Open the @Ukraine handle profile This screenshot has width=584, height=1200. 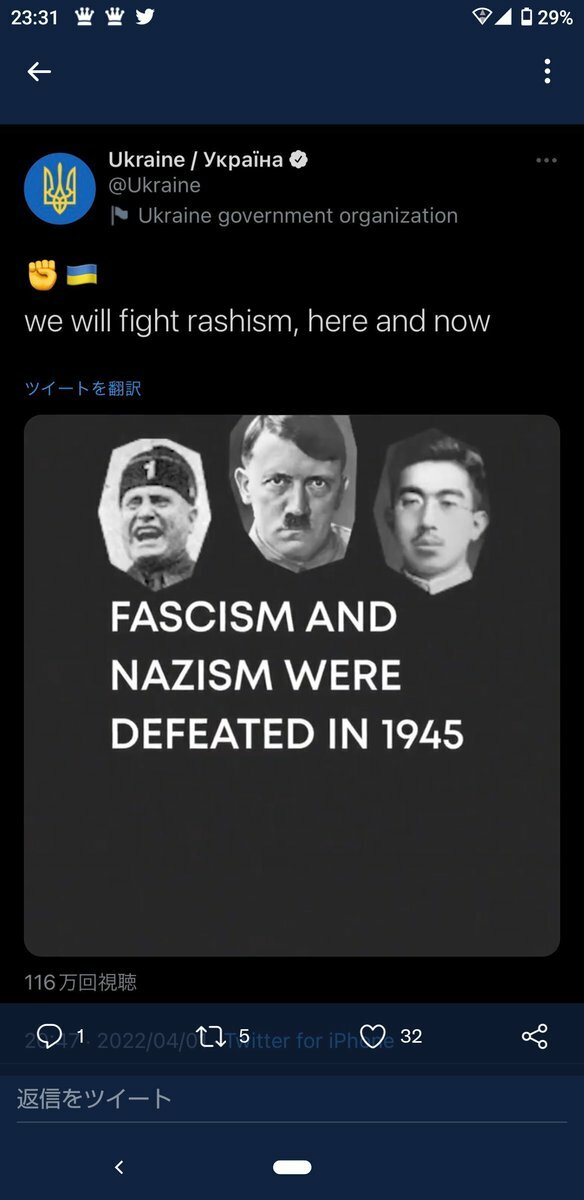[x=155, y=186]
